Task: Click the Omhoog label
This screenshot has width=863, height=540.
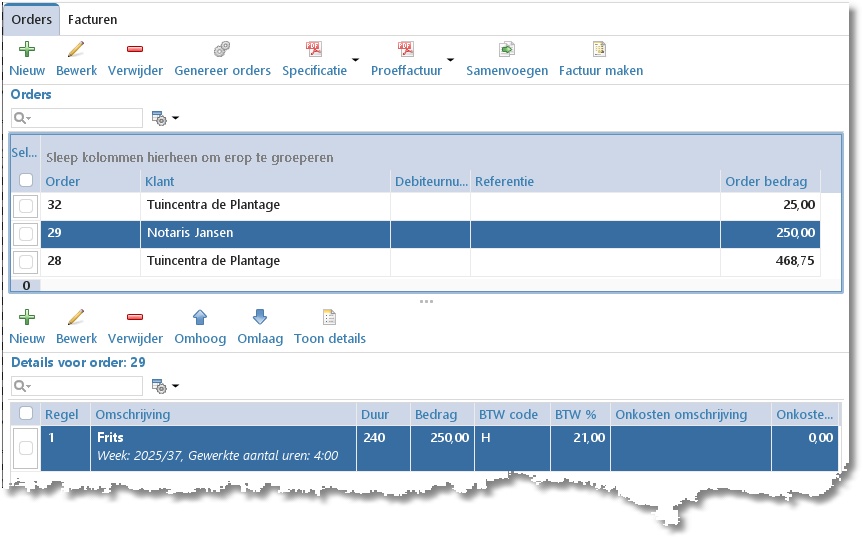Action: pyautogui.click(x=200, y=339)
